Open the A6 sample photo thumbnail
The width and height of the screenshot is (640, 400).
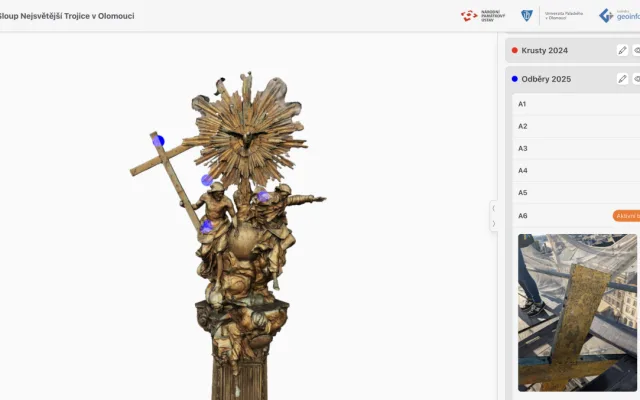577,313
